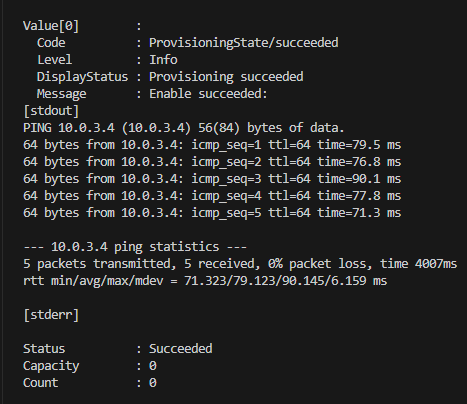This screenshot has width=467, height=404.
Task: Click the icmp_seq=3 ping reply line
Action: click(212, 179)
